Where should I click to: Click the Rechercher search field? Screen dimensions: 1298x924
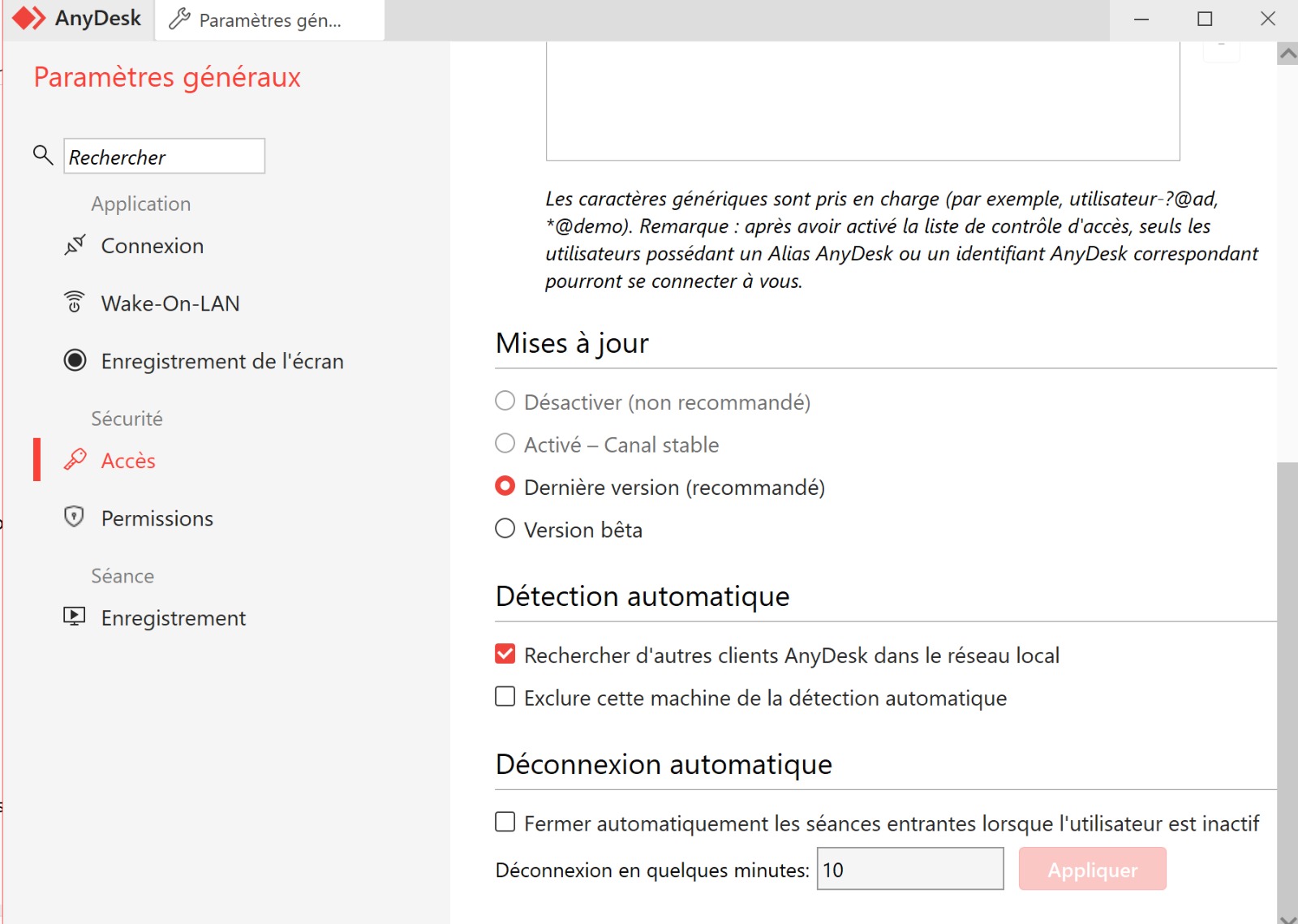point(164,157)
